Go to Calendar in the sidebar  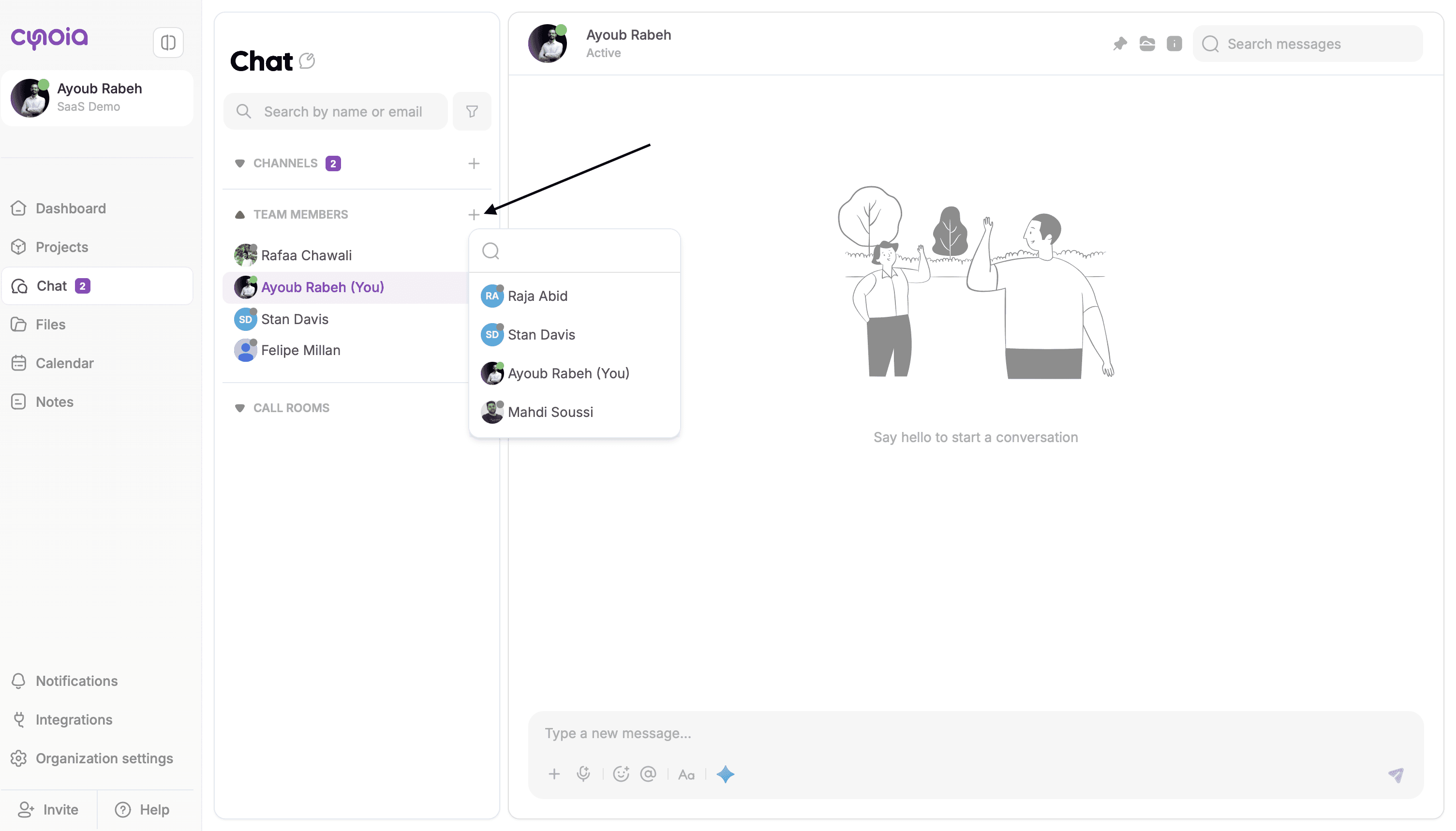pyautogui.click(x=64, y=363)
